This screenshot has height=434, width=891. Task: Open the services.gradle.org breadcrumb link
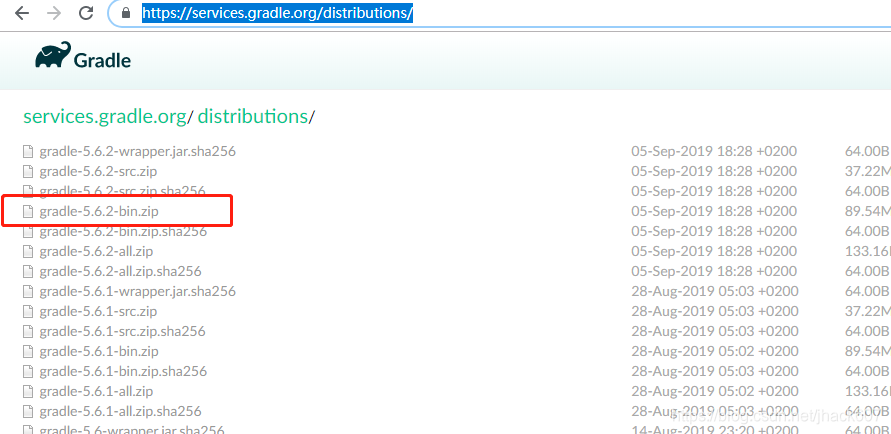105,116
